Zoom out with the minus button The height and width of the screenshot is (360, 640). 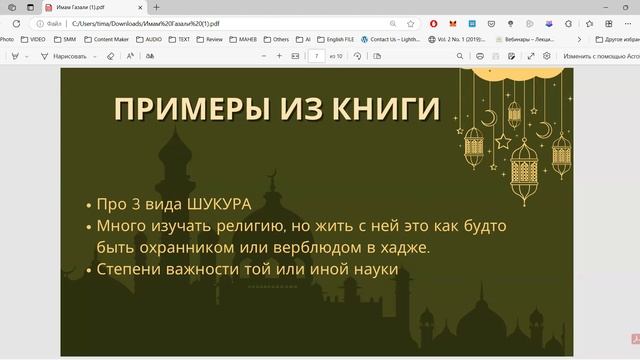click(264, 56)
